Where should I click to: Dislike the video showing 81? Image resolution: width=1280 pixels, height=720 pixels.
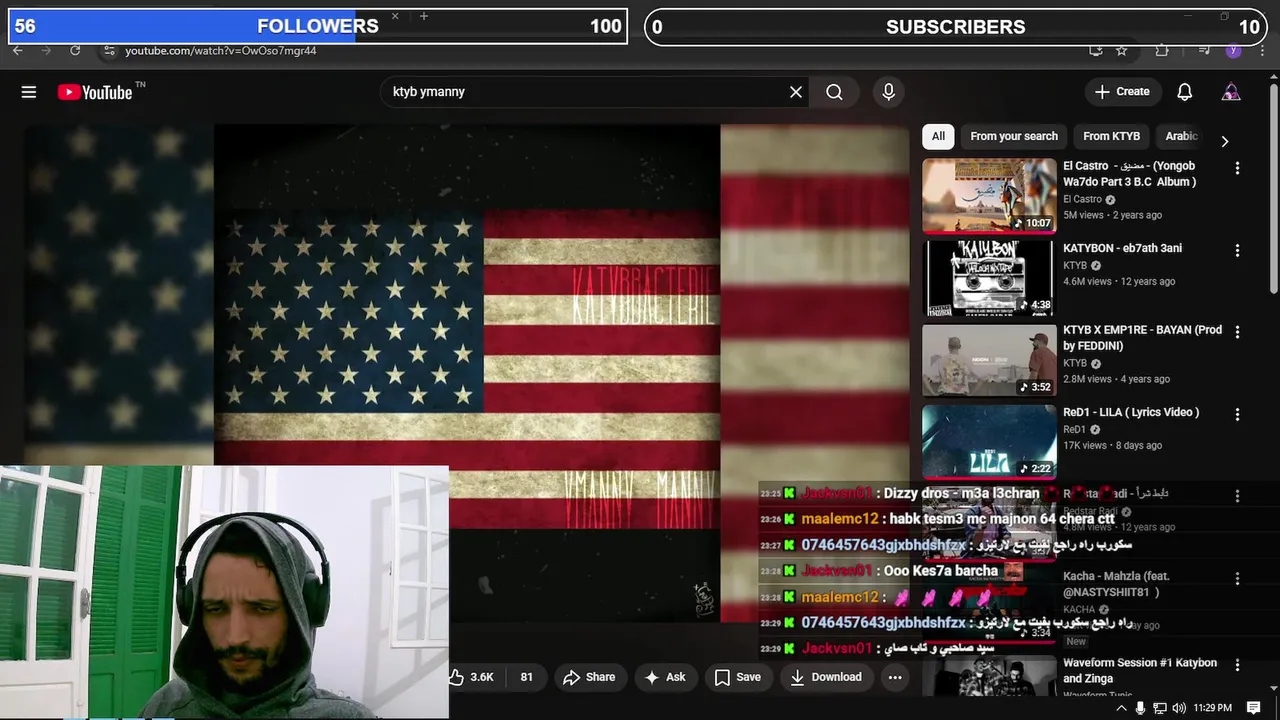coord(526,677)
